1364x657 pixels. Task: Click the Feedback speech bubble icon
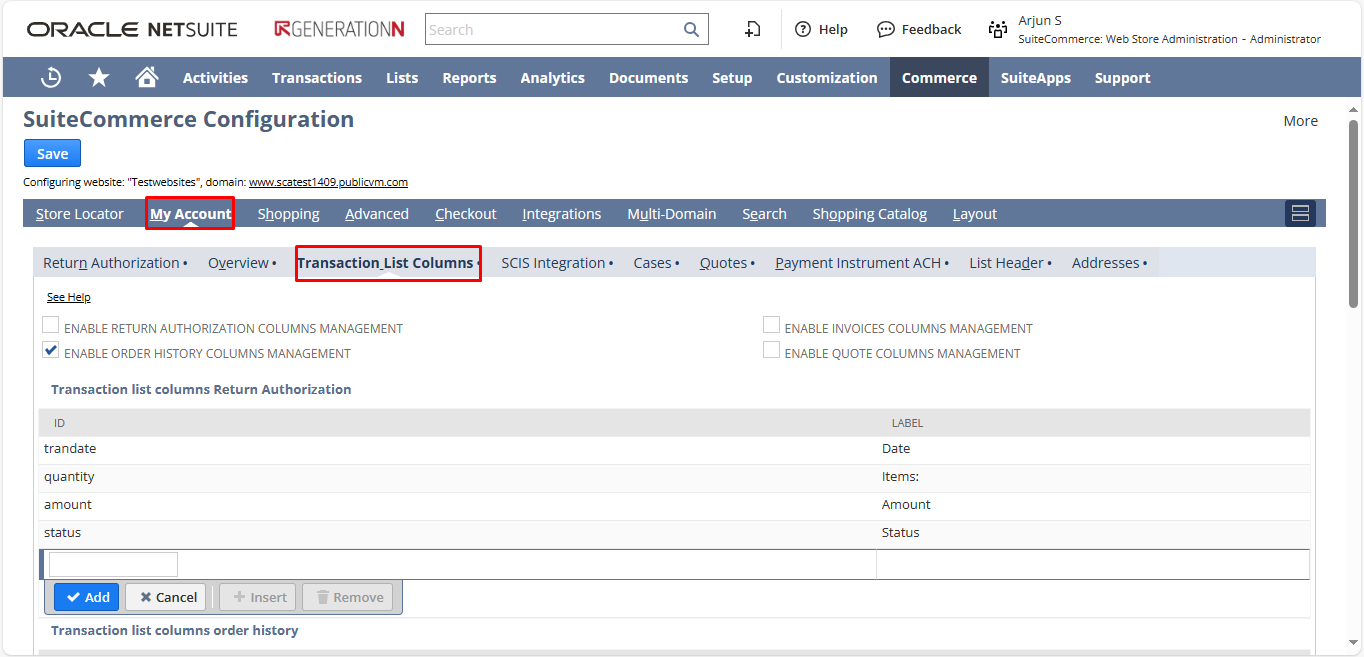click(x=885, y=30)
